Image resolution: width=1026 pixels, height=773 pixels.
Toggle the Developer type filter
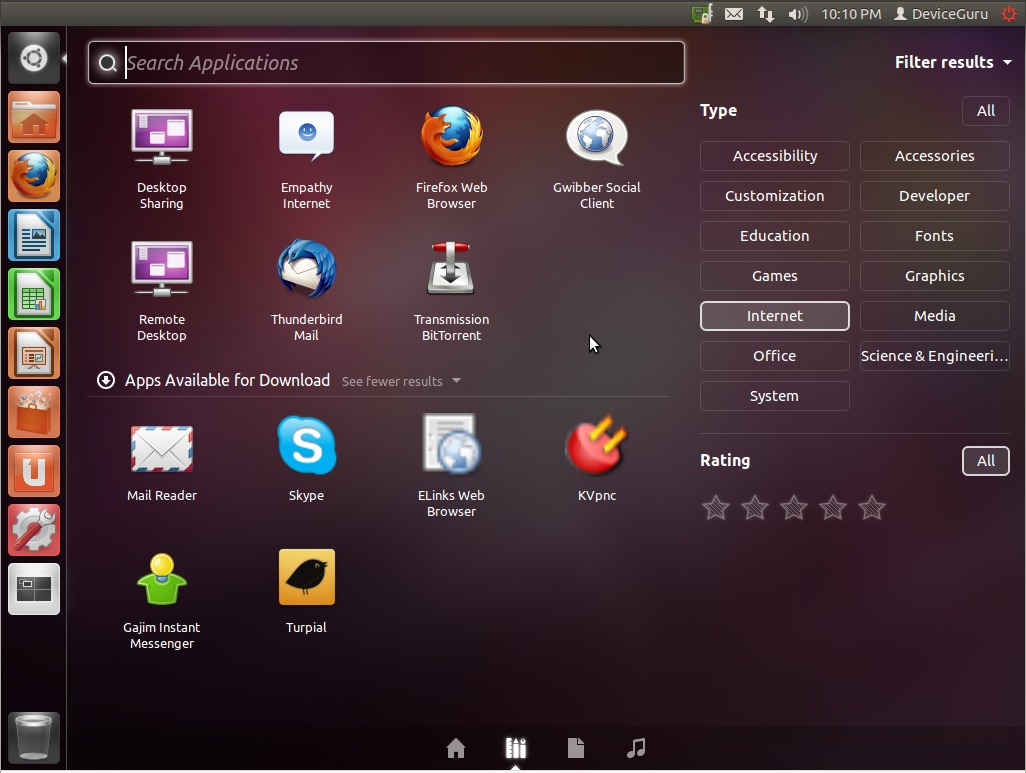[934, 196]
